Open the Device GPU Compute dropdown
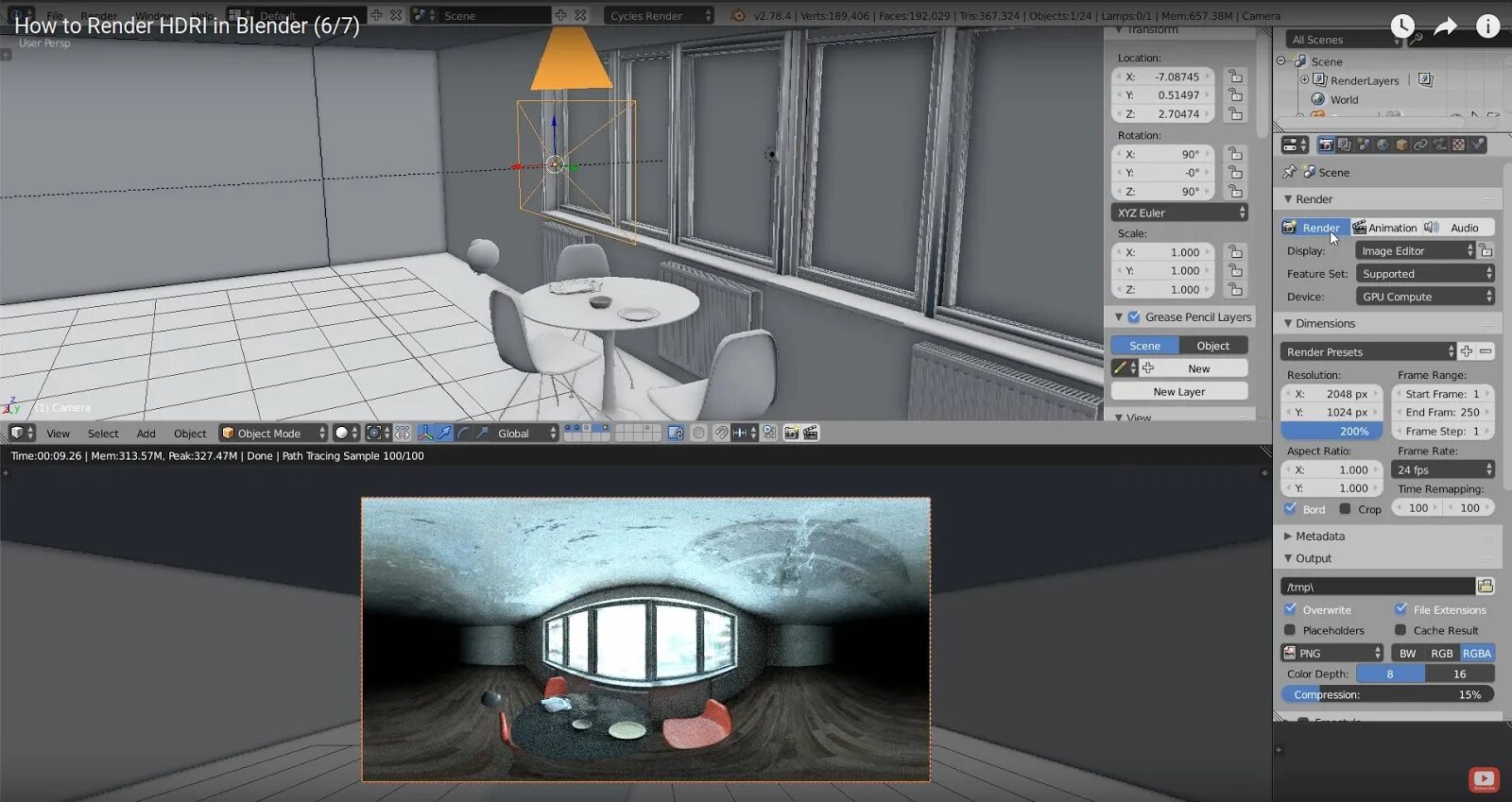Screen dimensions: 1512x802 pos(1425,296)
